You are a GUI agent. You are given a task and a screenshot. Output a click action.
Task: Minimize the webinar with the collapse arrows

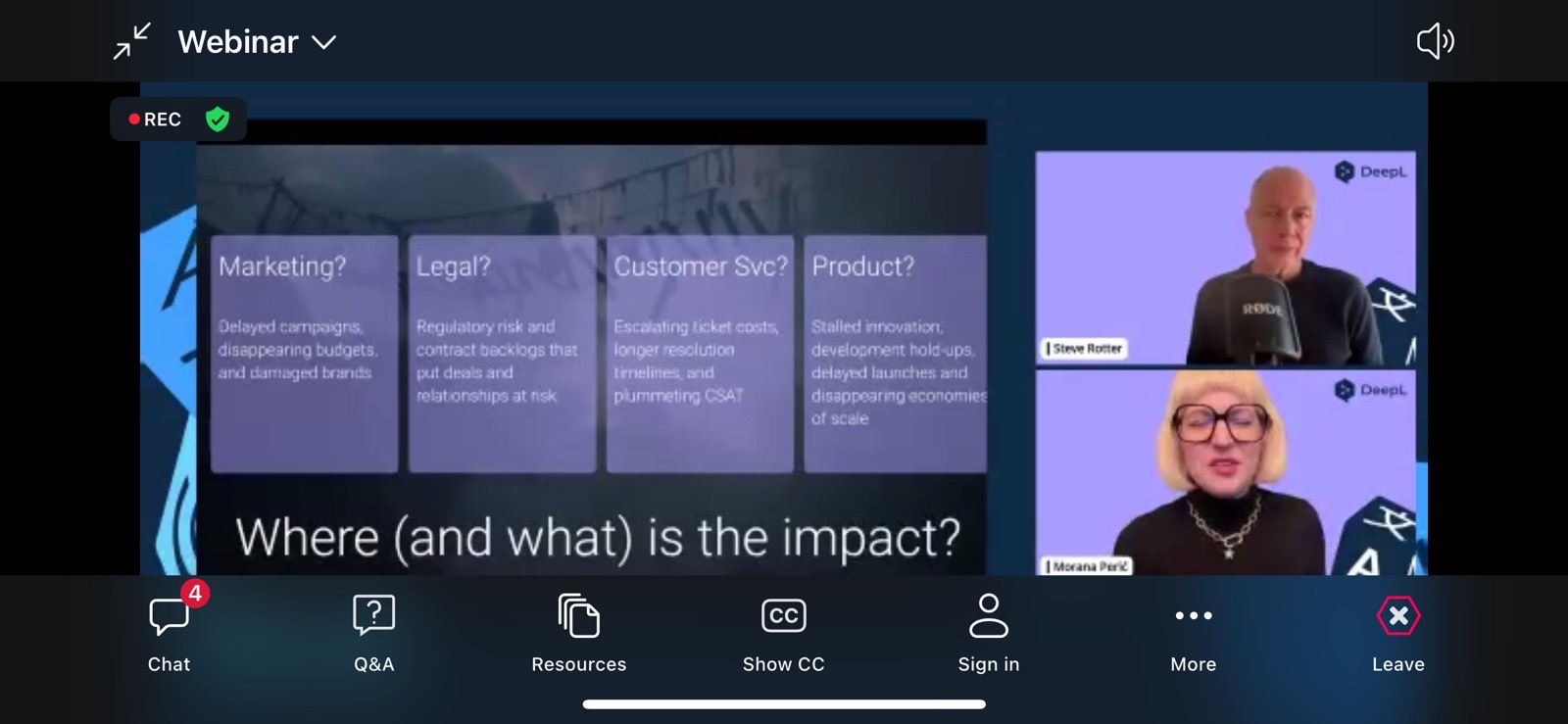tap(131, 41)
